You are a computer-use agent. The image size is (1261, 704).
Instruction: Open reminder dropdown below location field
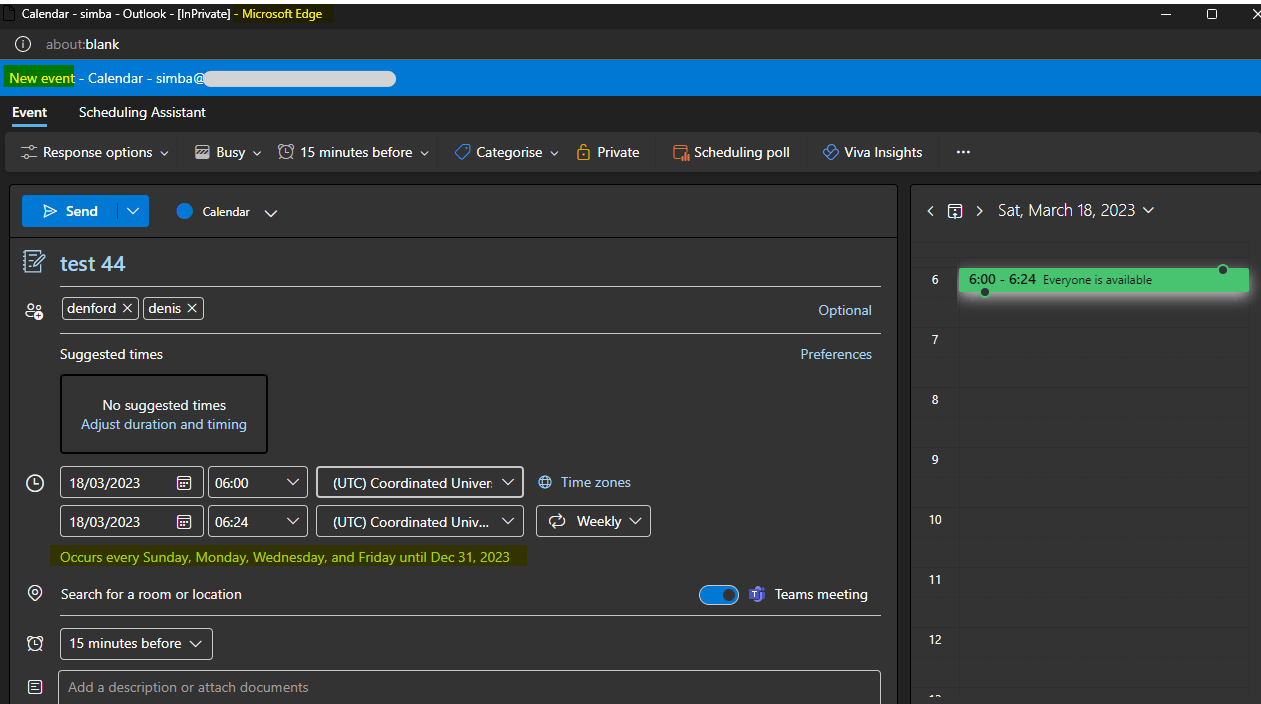(136, 643)
